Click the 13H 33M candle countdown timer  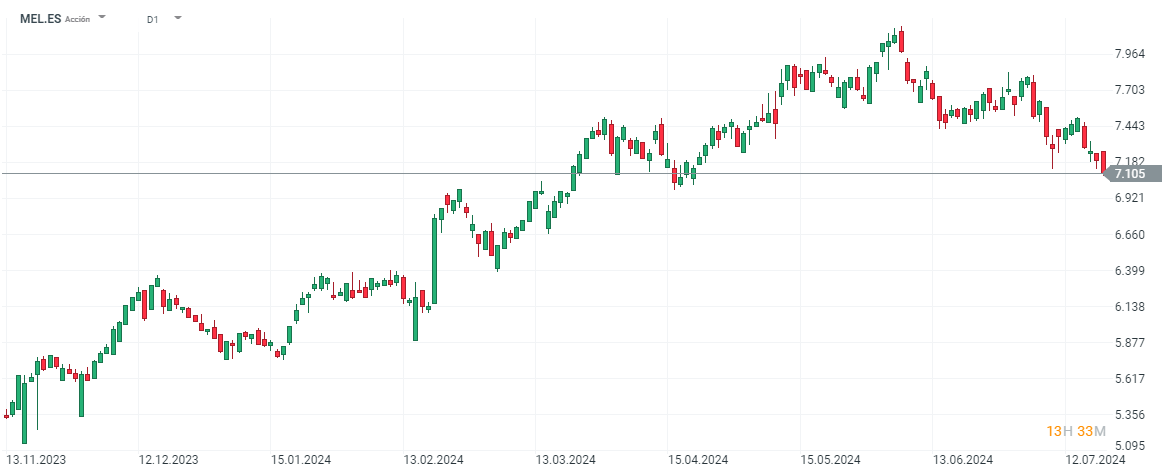[1076, 431]
